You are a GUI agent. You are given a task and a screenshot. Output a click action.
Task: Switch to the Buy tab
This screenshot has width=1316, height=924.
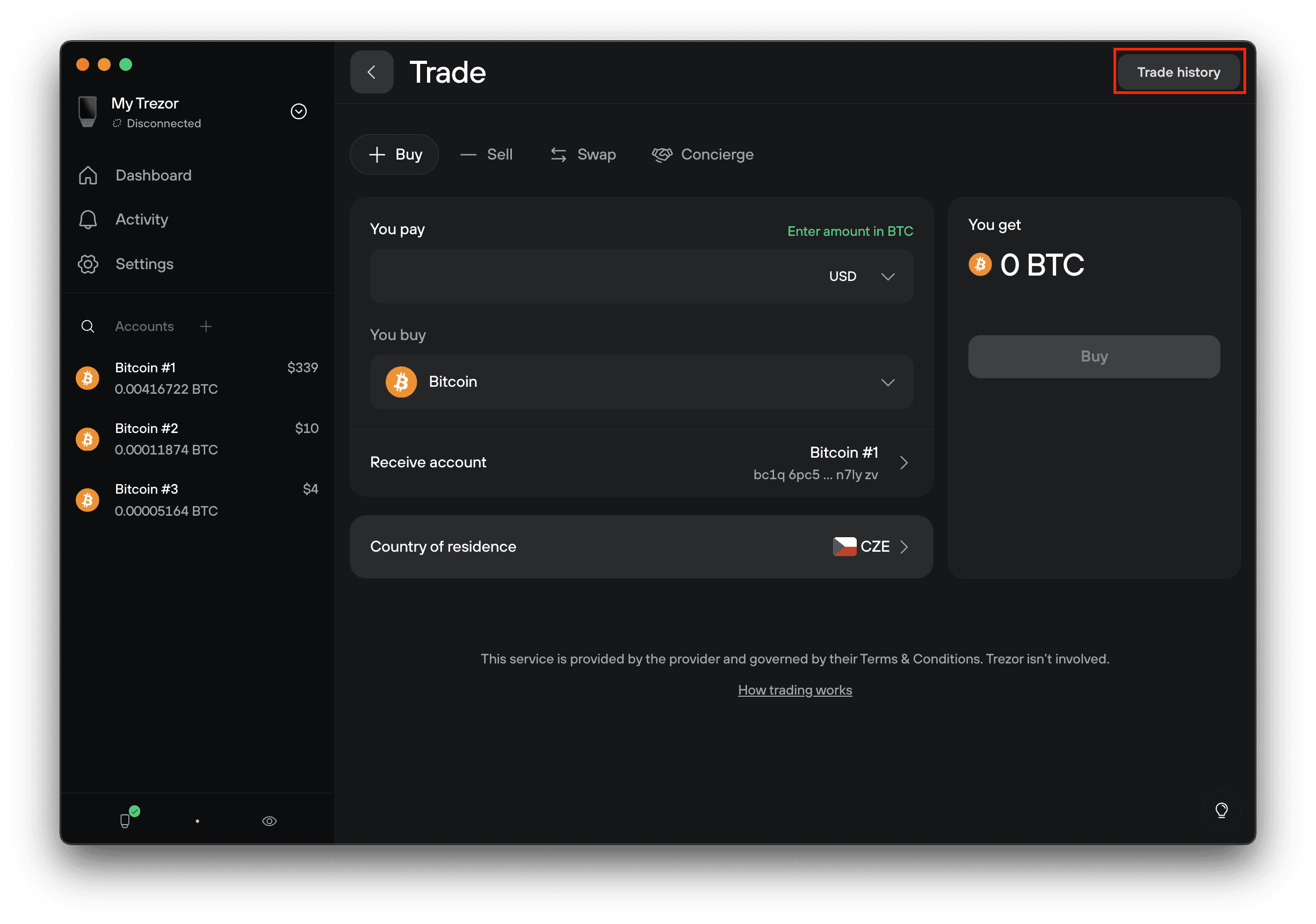point(394,155)
